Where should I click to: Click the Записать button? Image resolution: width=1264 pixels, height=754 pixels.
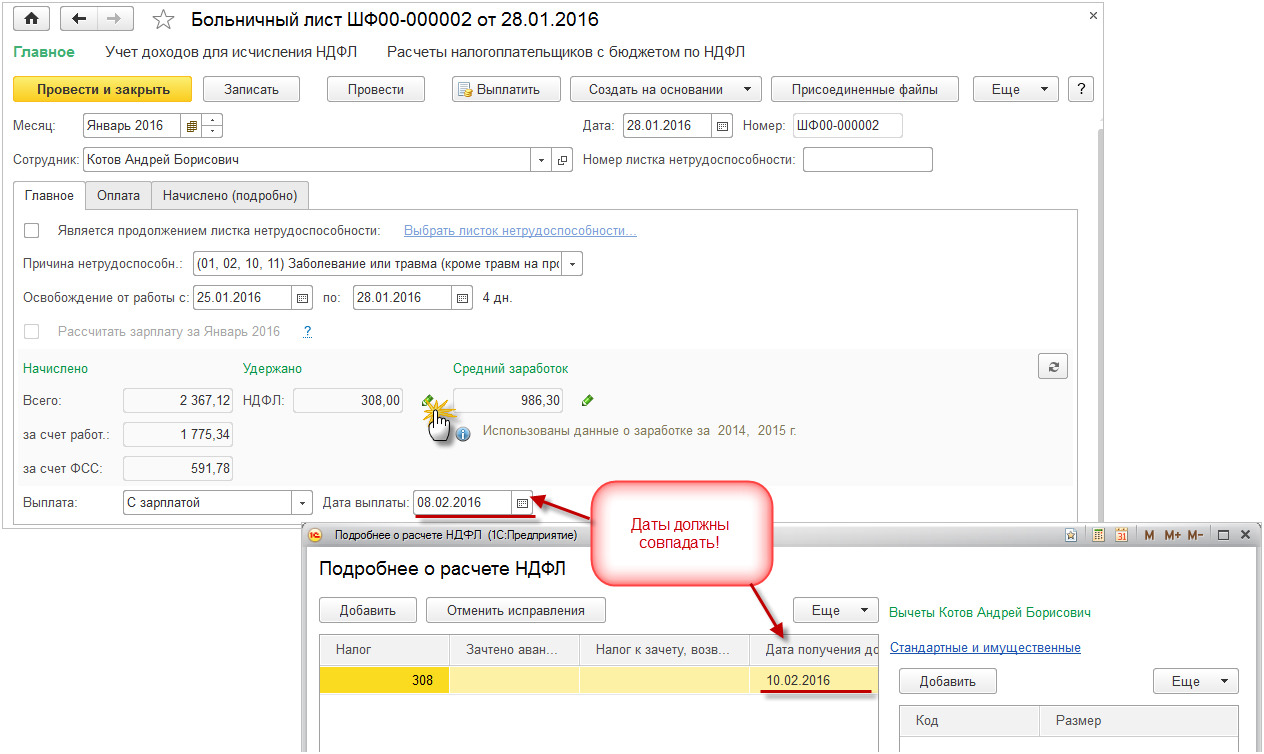point(251,89)
